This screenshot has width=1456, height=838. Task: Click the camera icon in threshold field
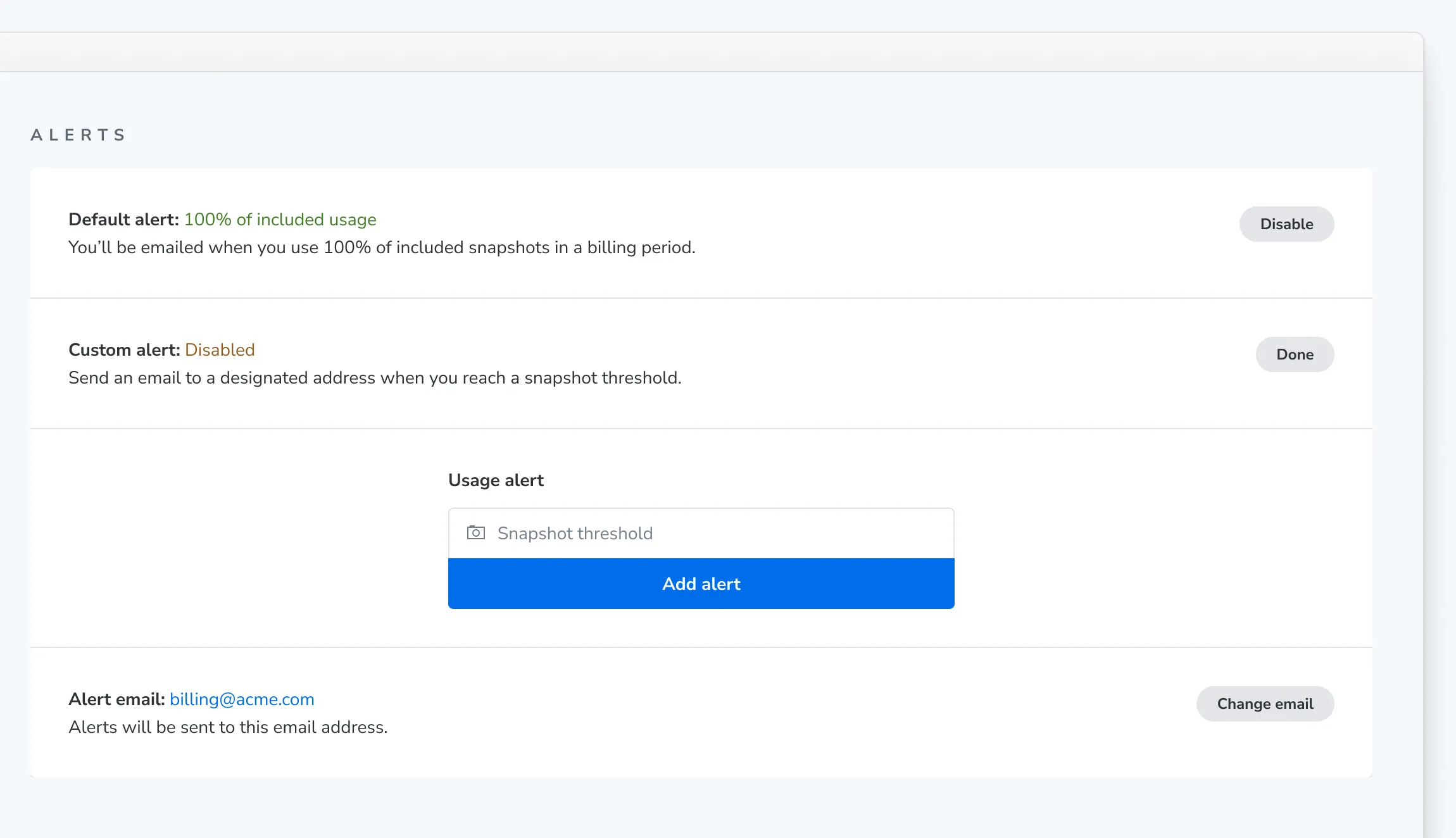[476, 533]
